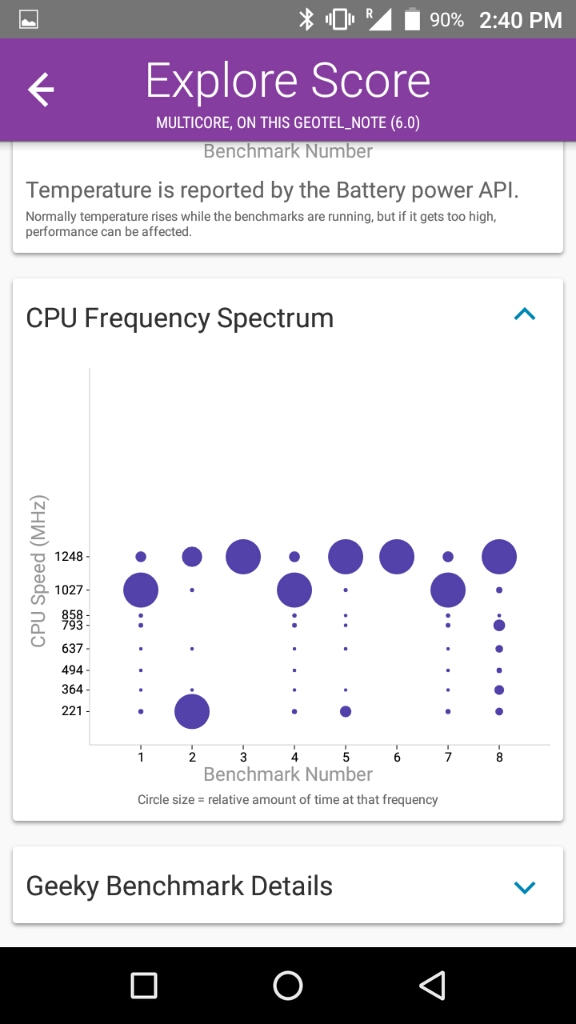Select large 1248 MHz circle for benchmark 6

(x=396, y=557)
